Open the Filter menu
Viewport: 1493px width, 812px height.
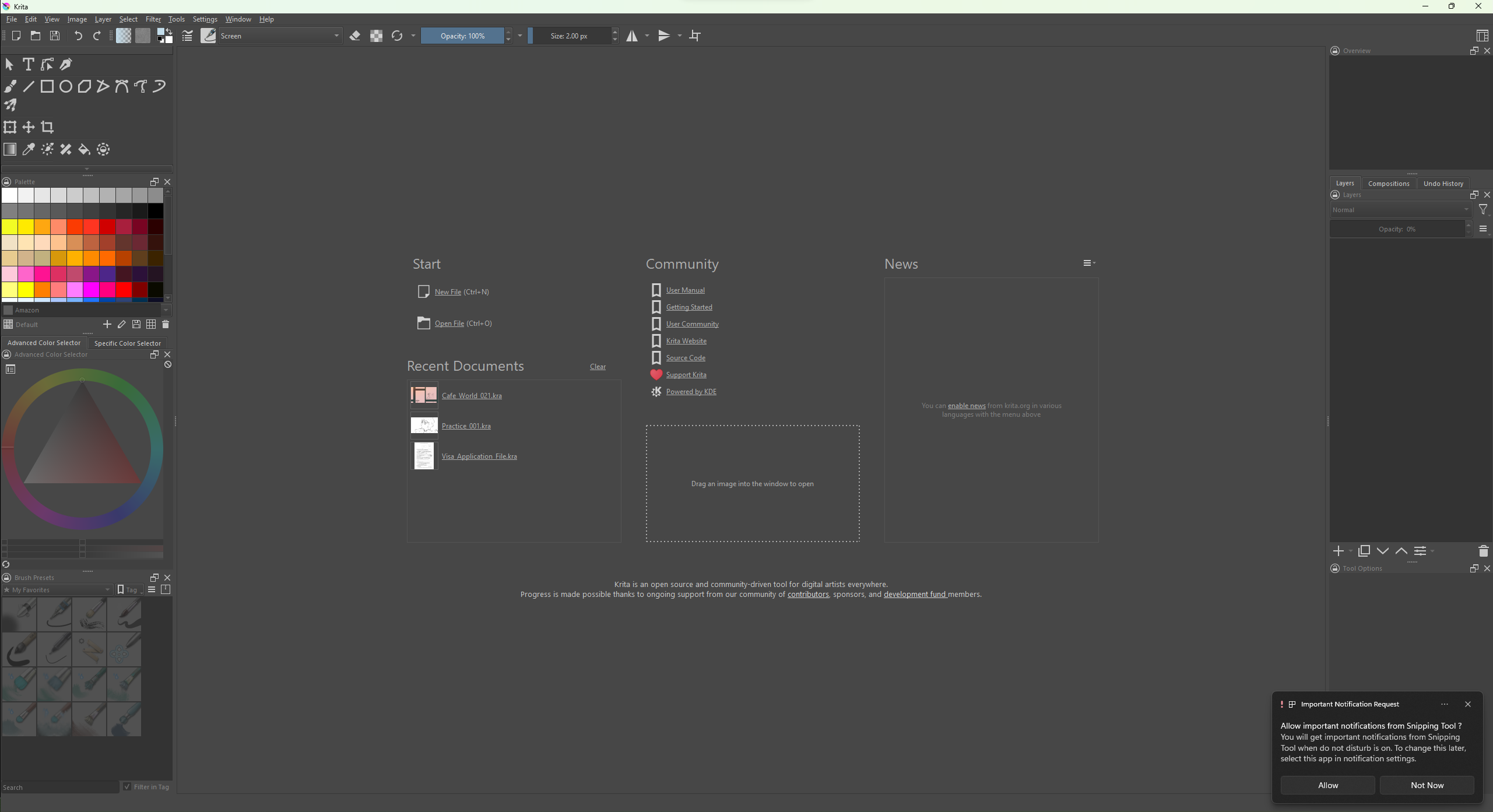tap(153, 19)
